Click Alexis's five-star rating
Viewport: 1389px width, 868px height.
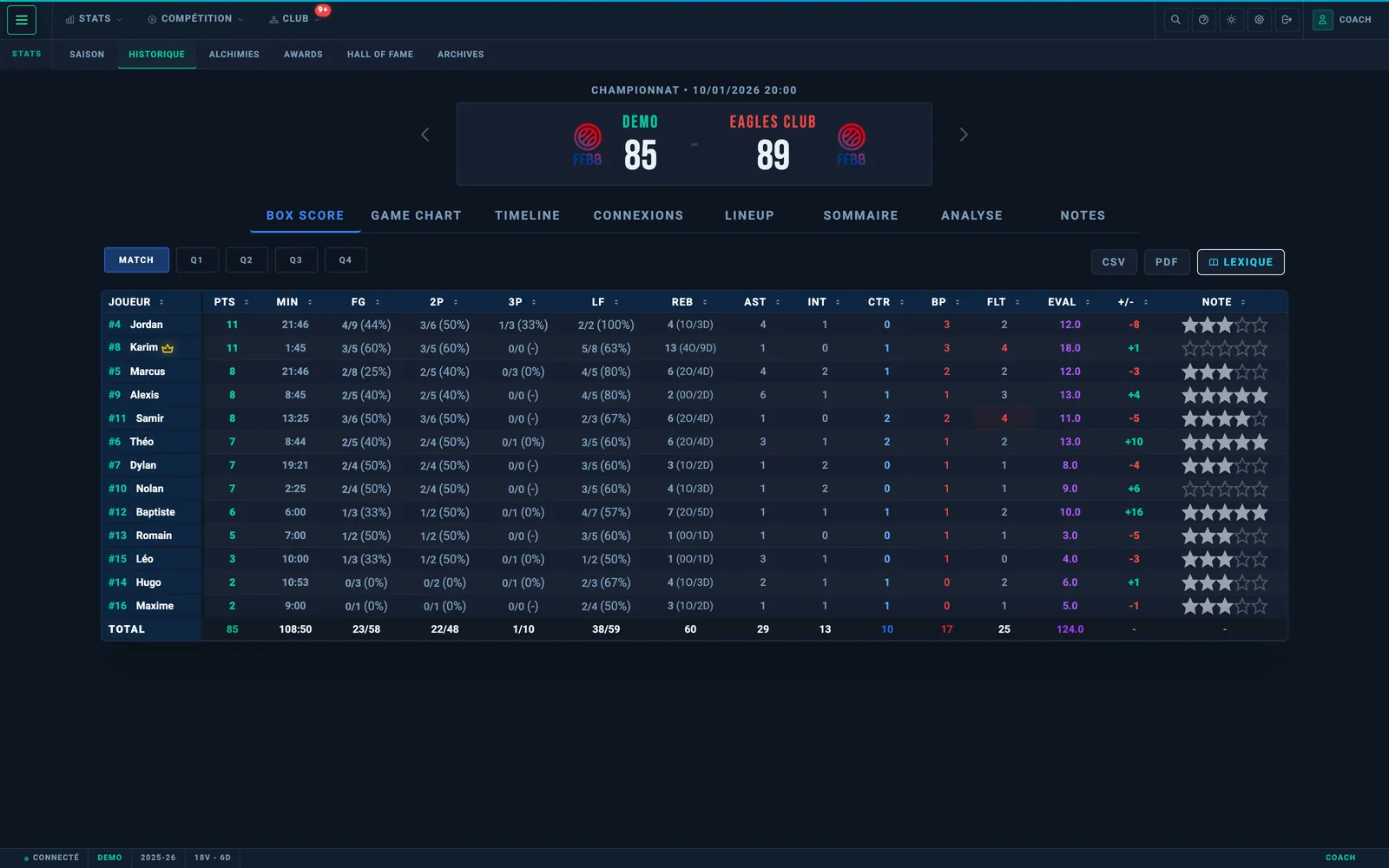pos(1225,395)
